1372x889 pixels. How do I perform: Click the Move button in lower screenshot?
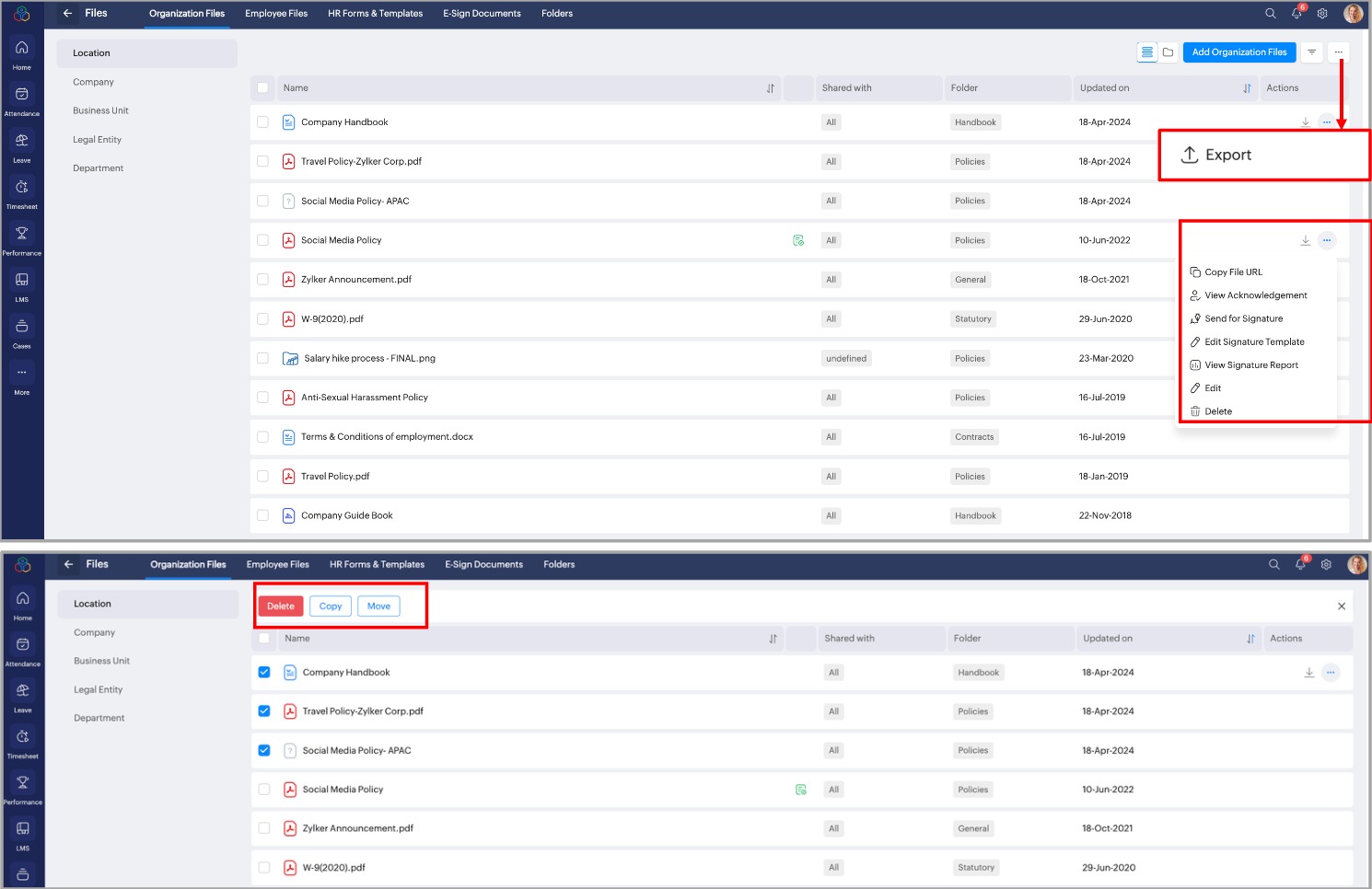[x=378, y=606]
